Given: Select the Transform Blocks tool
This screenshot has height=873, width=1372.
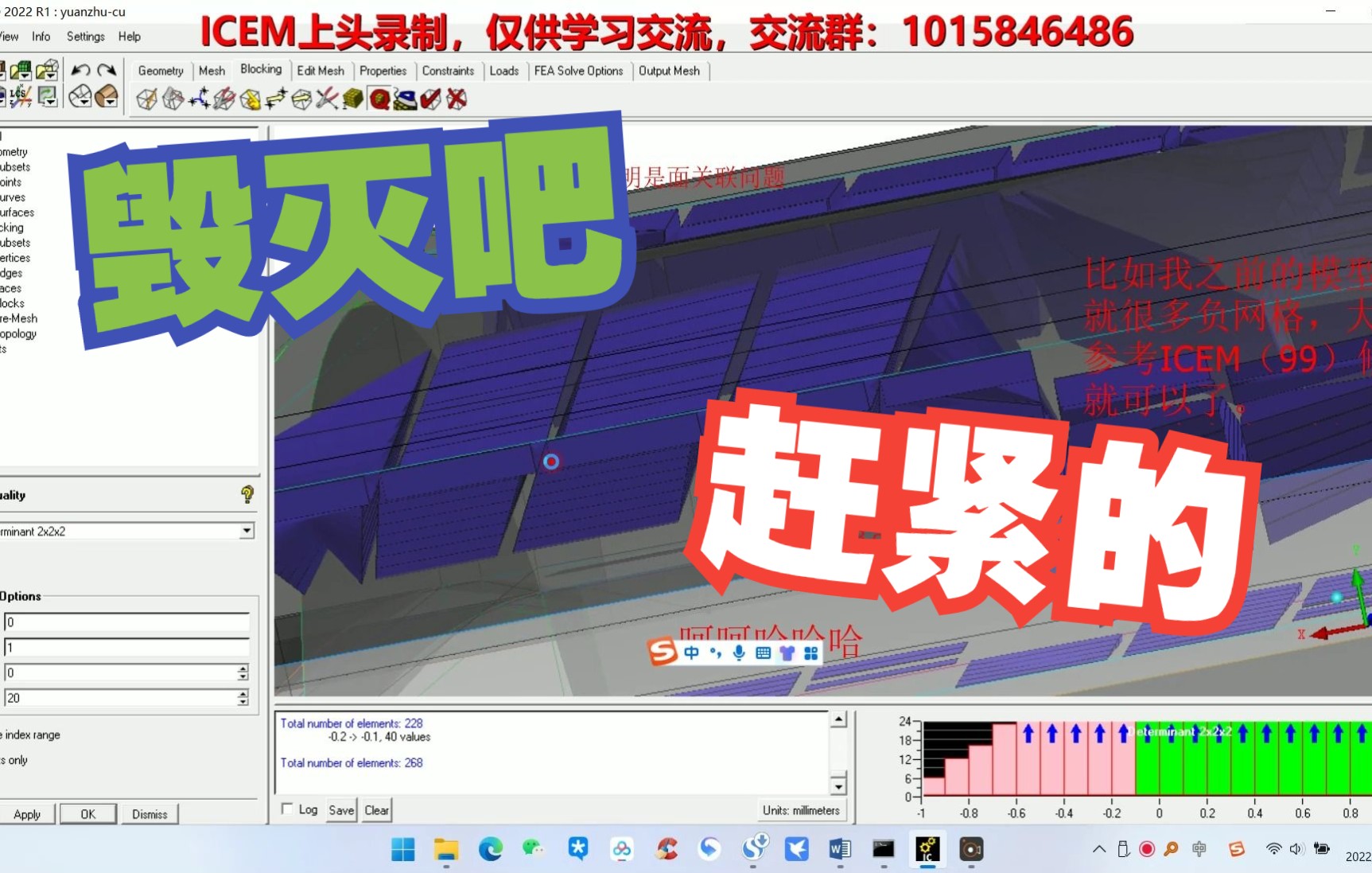Looking at the screenshot, I should point(301,99).
